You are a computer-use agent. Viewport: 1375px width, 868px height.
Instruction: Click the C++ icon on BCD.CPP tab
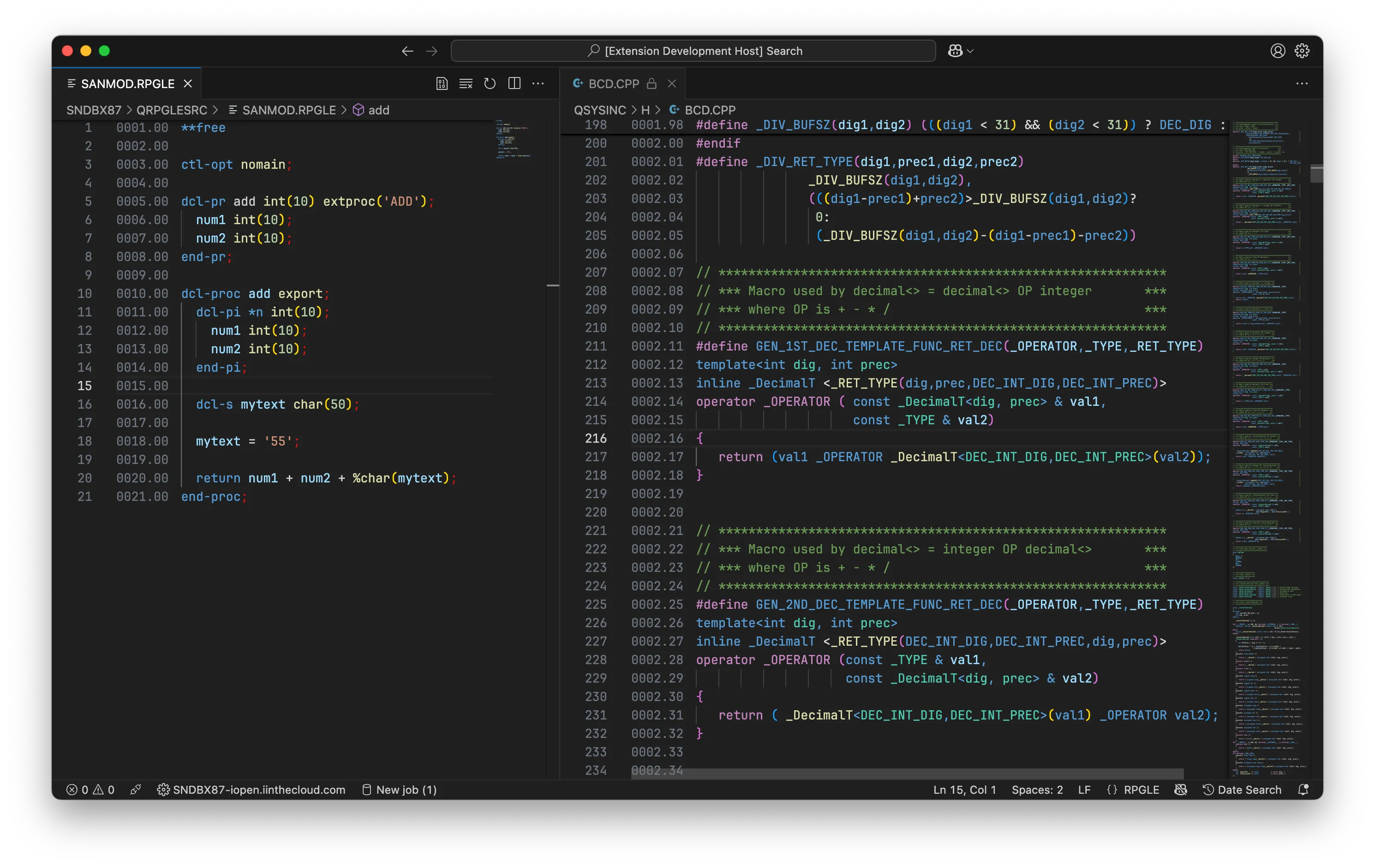pyautogui.click(x=578, y=83)
